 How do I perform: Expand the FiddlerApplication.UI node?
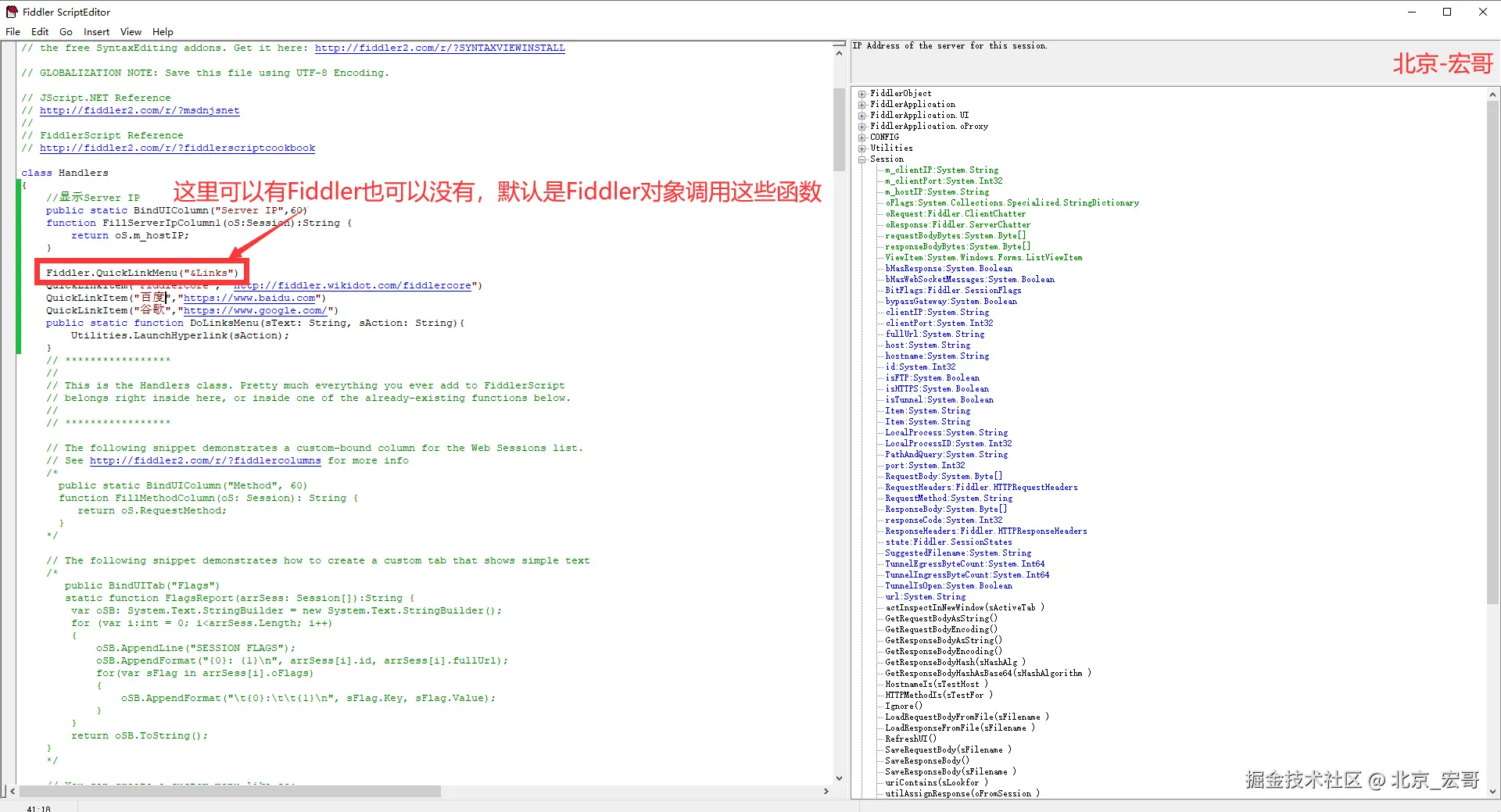tap(862, 116)
